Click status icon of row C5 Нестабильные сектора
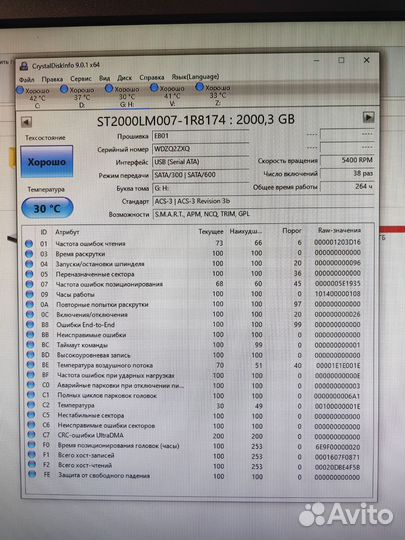This screenshot has width=405, height=540. [31, 415]
